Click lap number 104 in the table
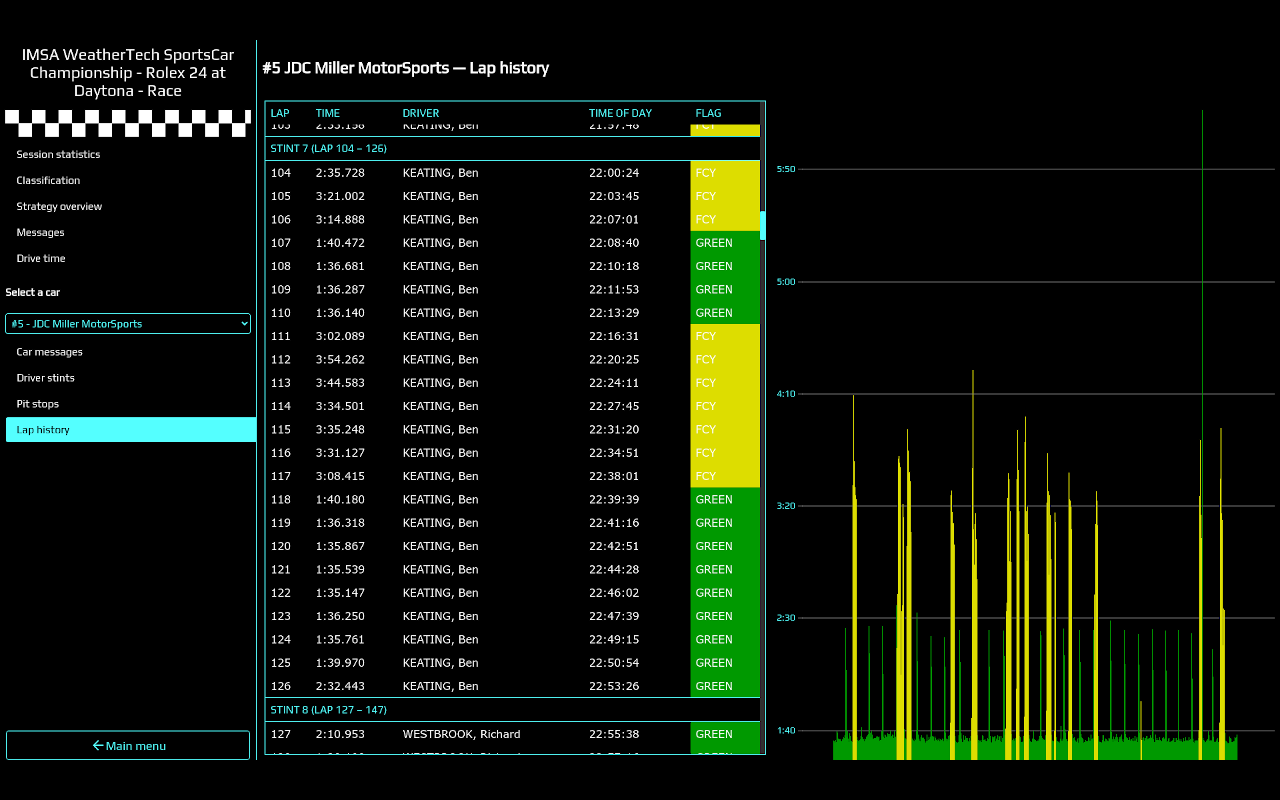Image resolution: width=1280 pixels, height=800 pixels. [280, 173]
